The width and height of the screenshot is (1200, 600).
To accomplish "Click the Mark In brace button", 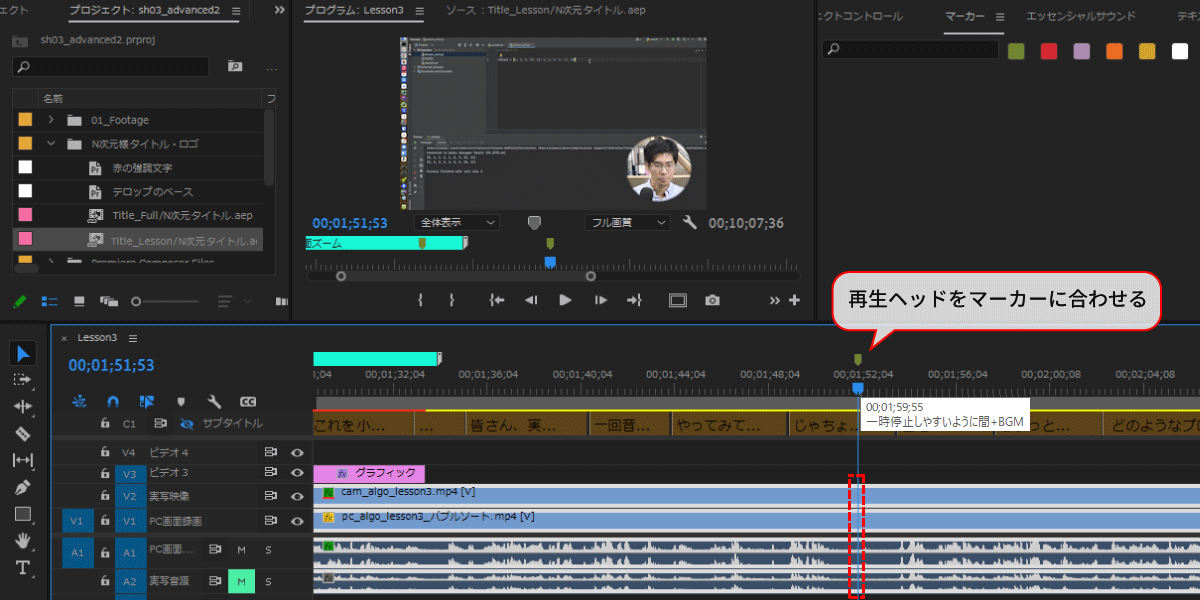I will (x=421, y=300).
